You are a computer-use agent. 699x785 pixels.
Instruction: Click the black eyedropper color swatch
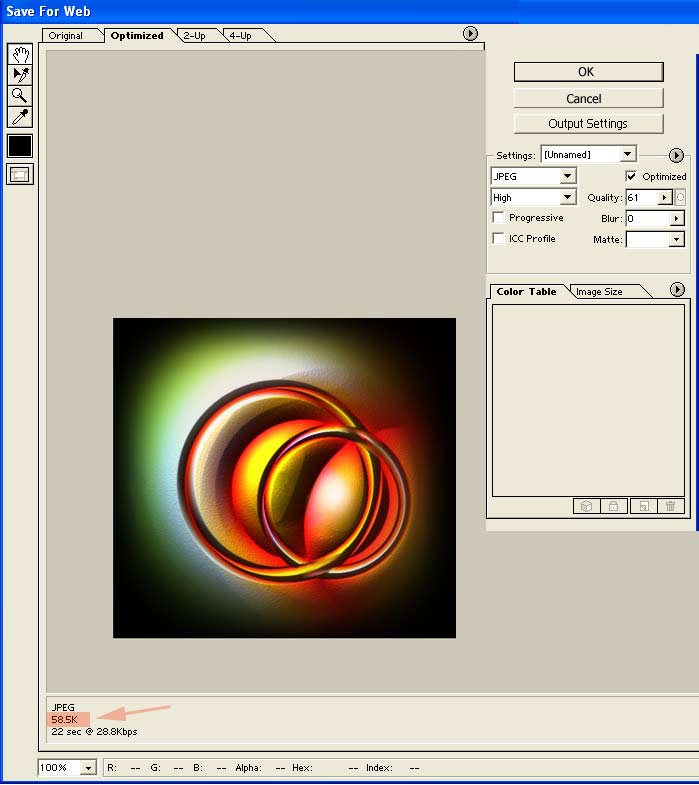(x=20, y=146)
